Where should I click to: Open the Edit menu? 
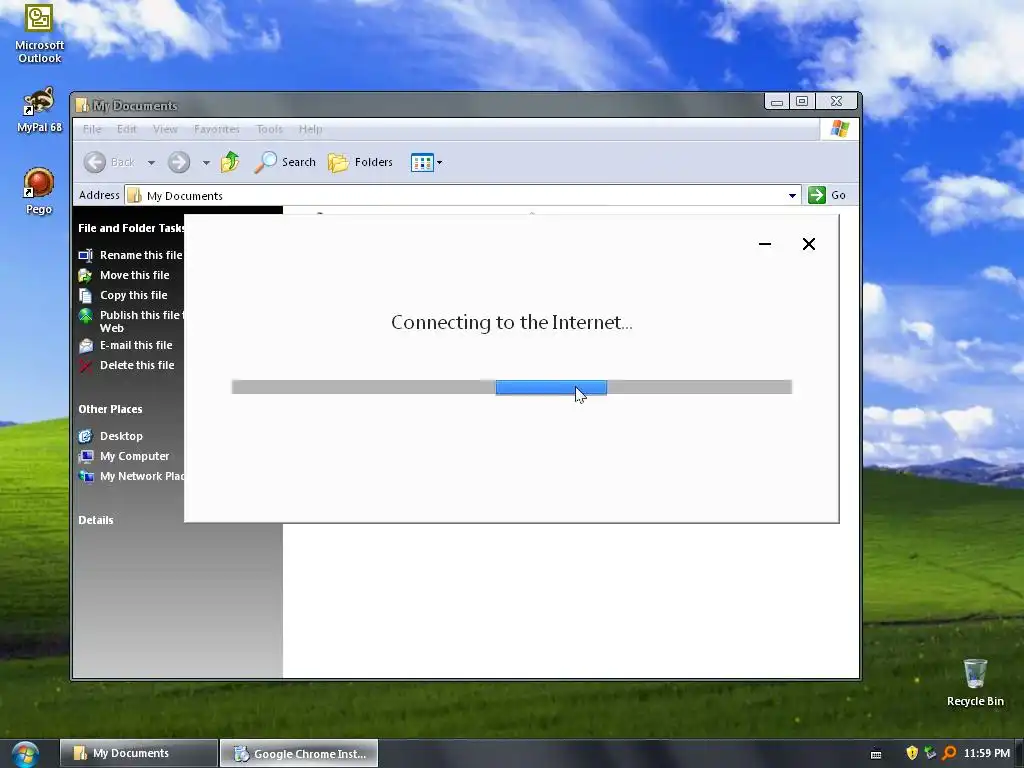pyautogui.click(x=127, y=129)
